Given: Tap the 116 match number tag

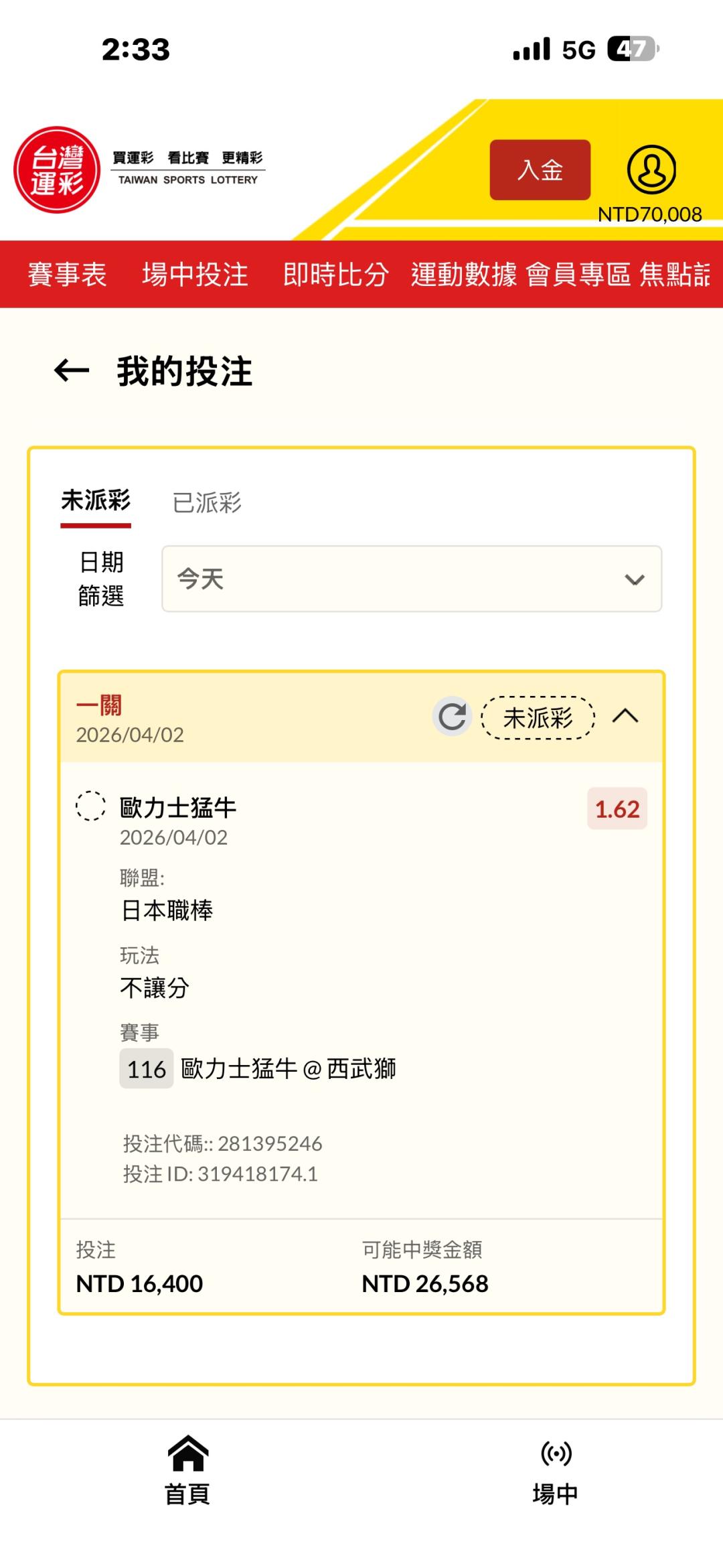Looking at the screenshot, I should [147, 1069].
